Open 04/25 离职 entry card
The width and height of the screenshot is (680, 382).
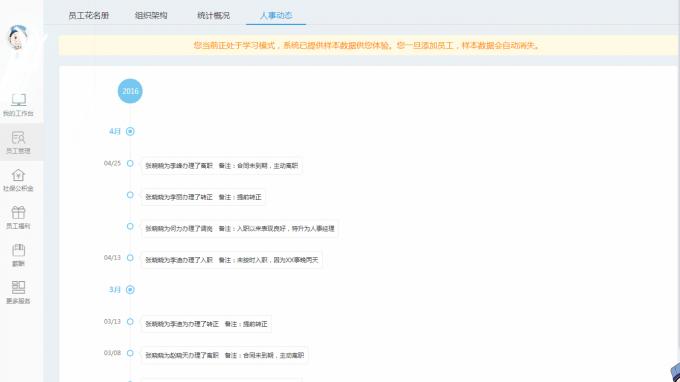click(222, 166)
